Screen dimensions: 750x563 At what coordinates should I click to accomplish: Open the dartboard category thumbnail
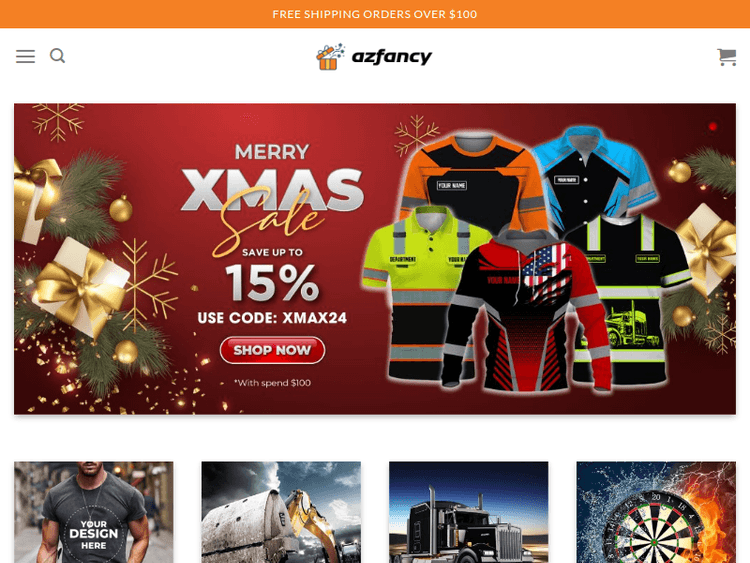[x=656, y=512]
